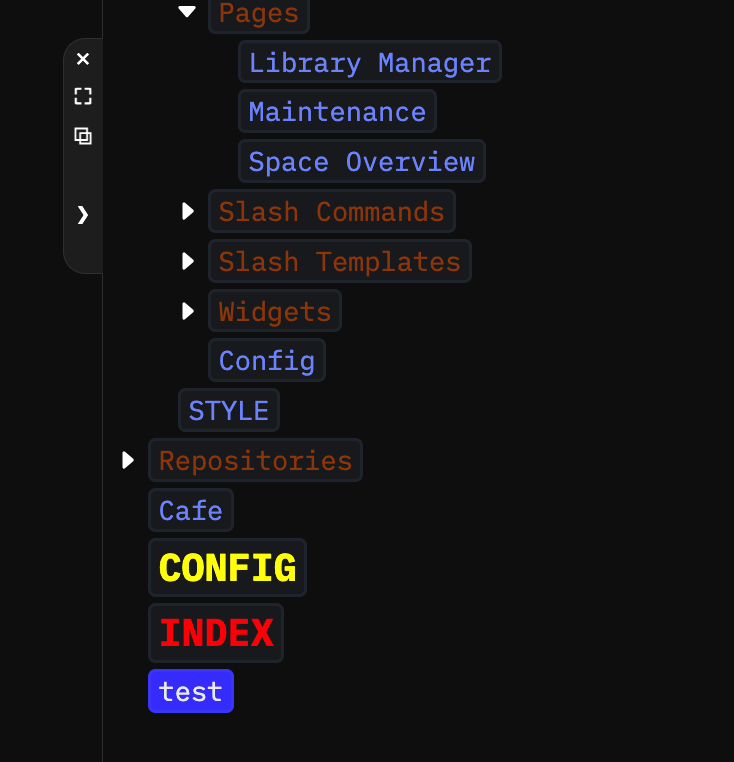
Task: Click the Widgets folder label
Action: click(x=274, y=311)
